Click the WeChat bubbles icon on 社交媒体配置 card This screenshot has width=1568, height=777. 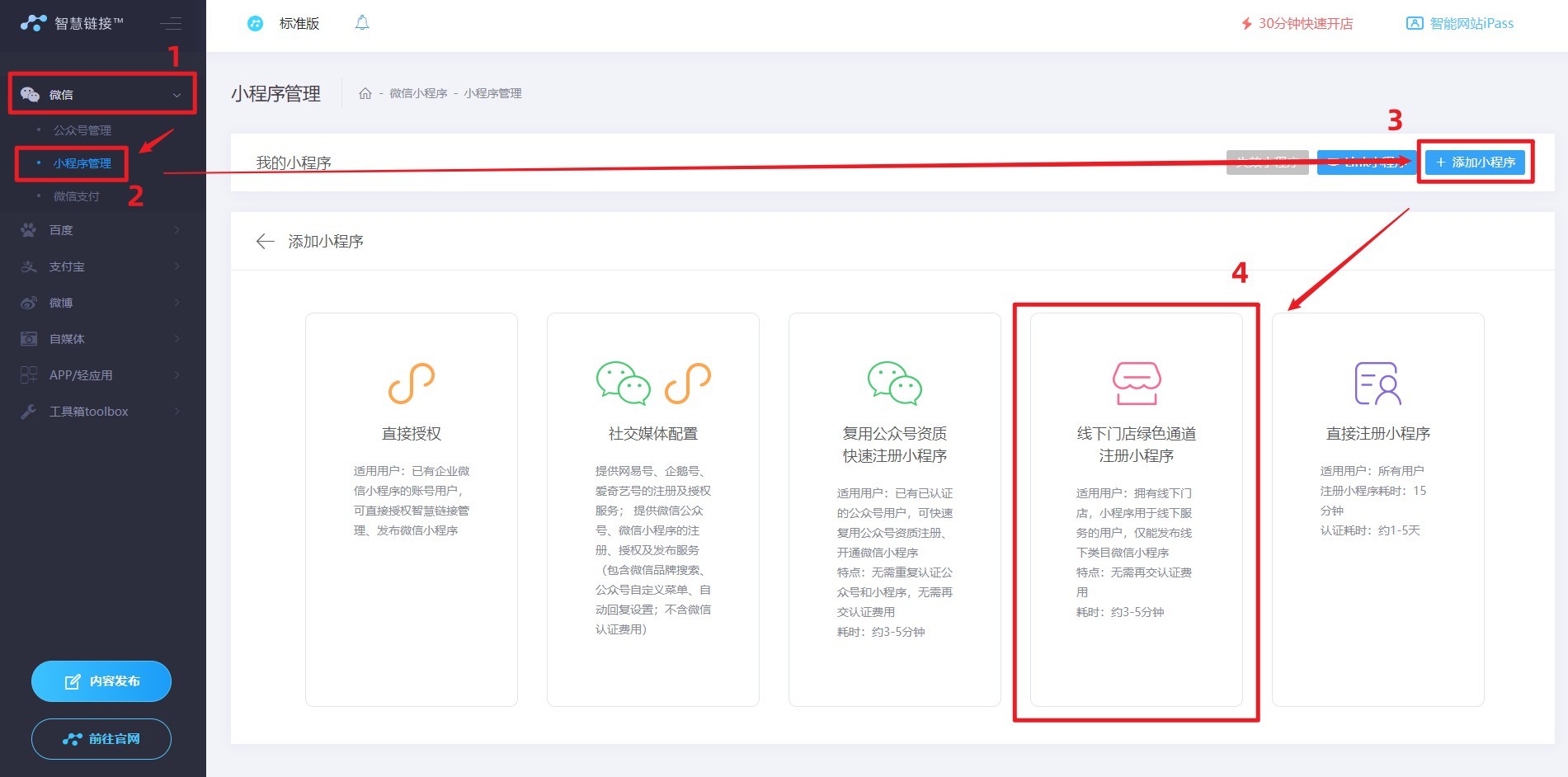click(624, 383)
